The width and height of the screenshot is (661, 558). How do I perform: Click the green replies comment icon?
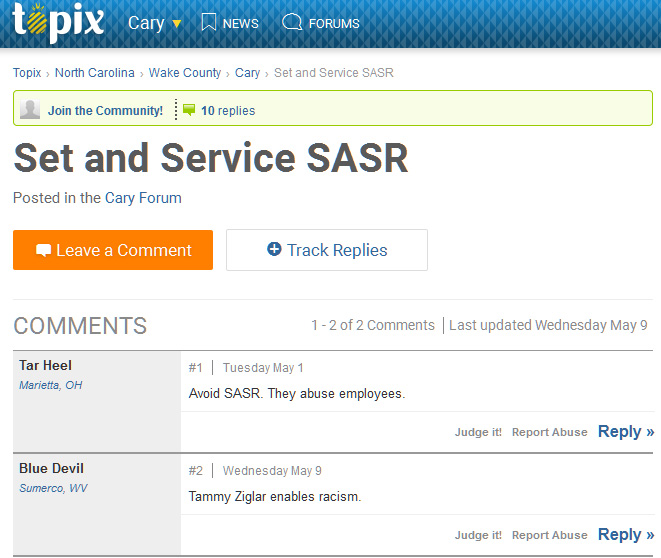(189, 110)
